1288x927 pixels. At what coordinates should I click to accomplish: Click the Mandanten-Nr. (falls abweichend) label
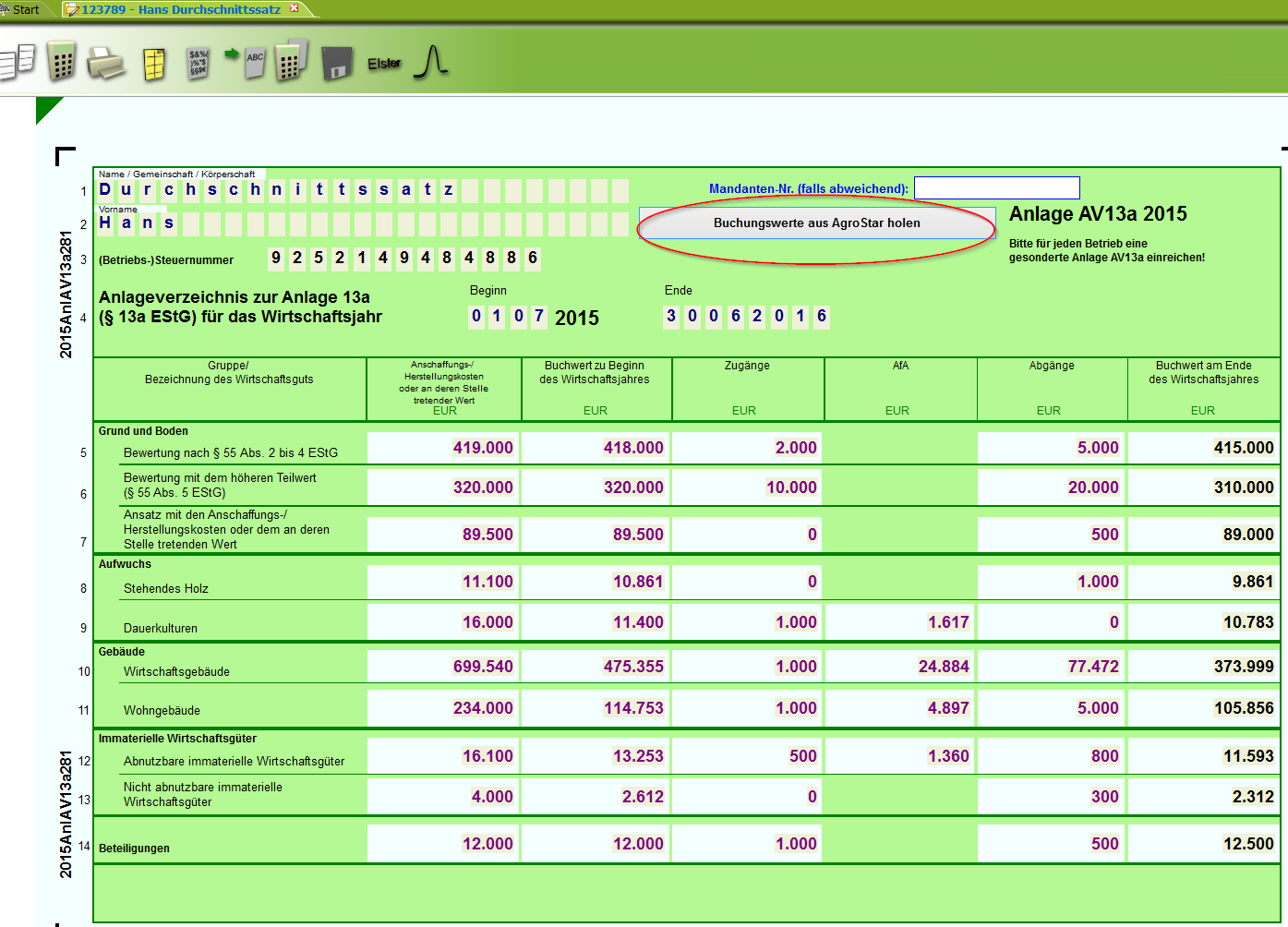click(x=808, y=188)
